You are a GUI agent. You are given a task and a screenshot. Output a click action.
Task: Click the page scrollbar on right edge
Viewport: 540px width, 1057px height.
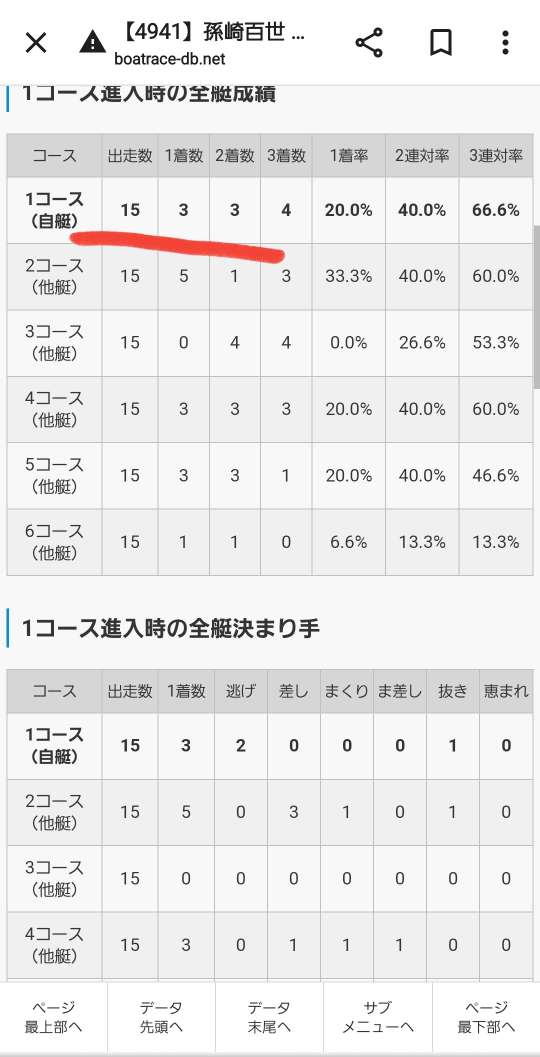[x=536, y=307]
